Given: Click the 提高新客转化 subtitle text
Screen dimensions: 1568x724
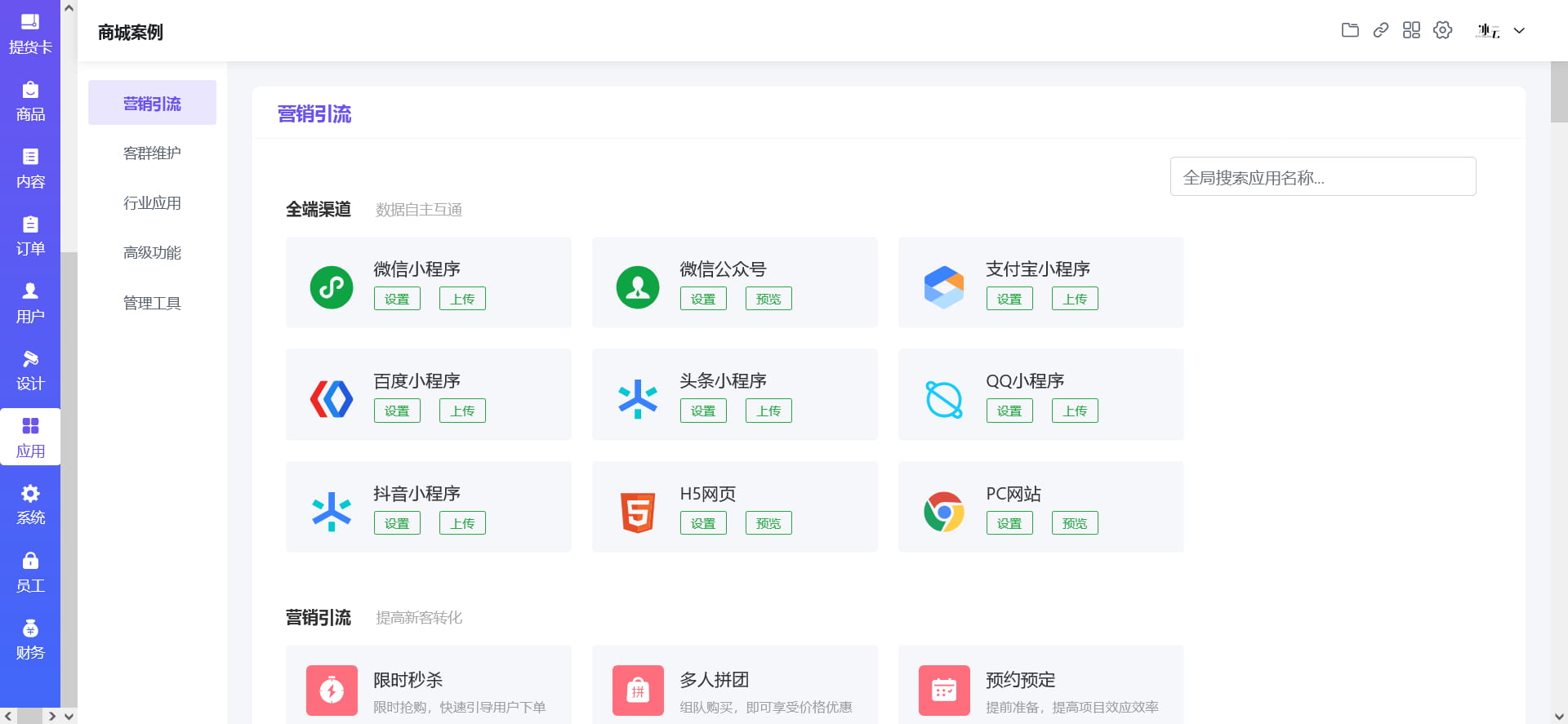Looking at the screenshot, I should click(x=419, y=618).
